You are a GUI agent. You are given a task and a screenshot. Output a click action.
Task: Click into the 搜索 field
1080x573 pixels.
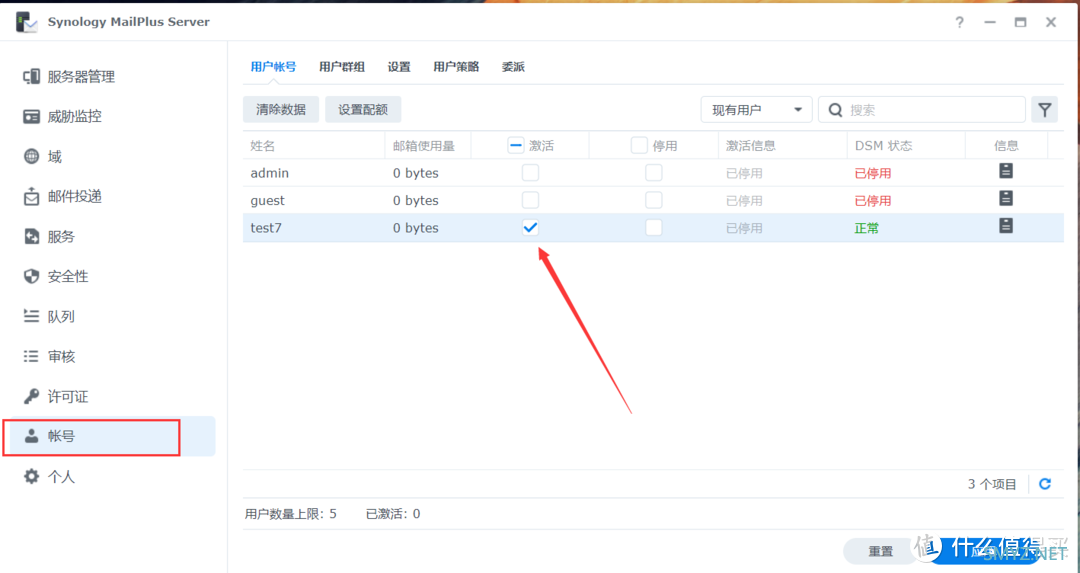922,110
